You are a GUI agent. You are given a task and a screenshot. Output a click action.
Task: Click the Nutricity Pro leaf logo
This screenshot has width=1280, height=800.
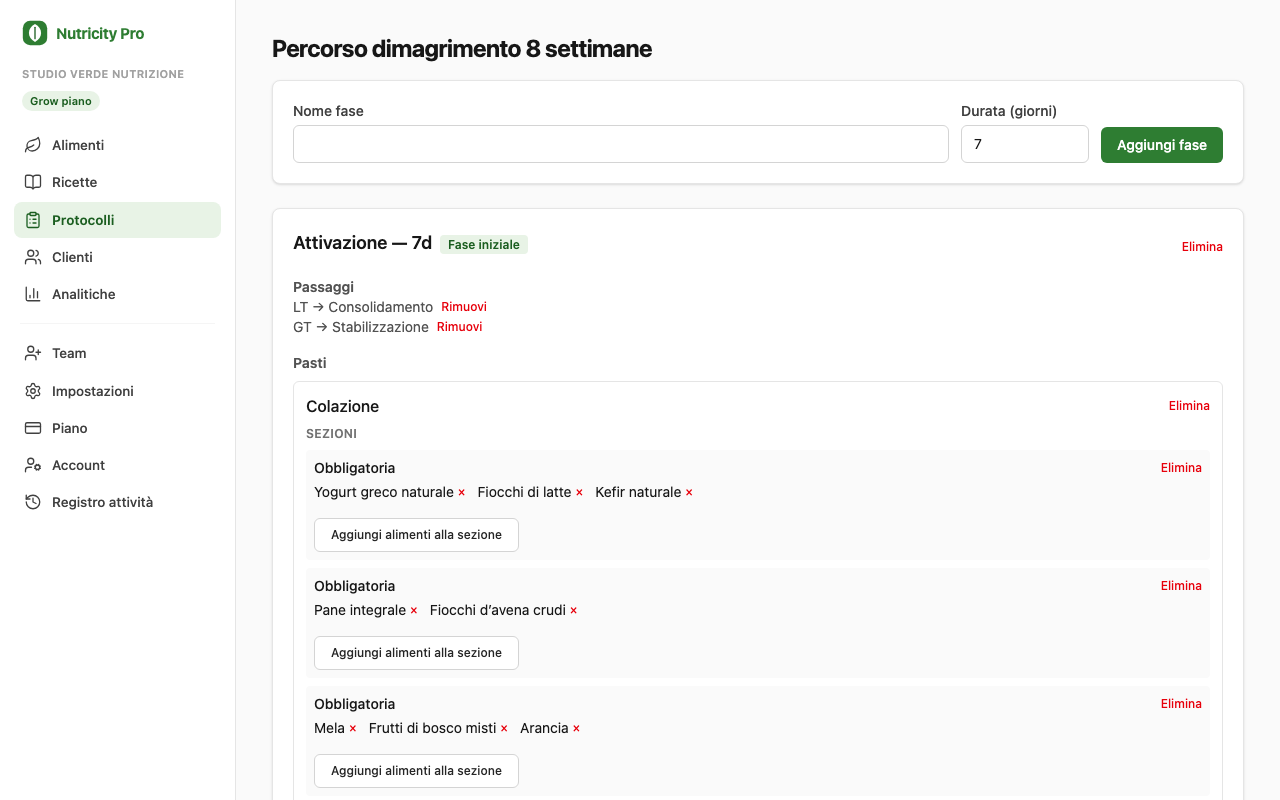tap(35, 33)
